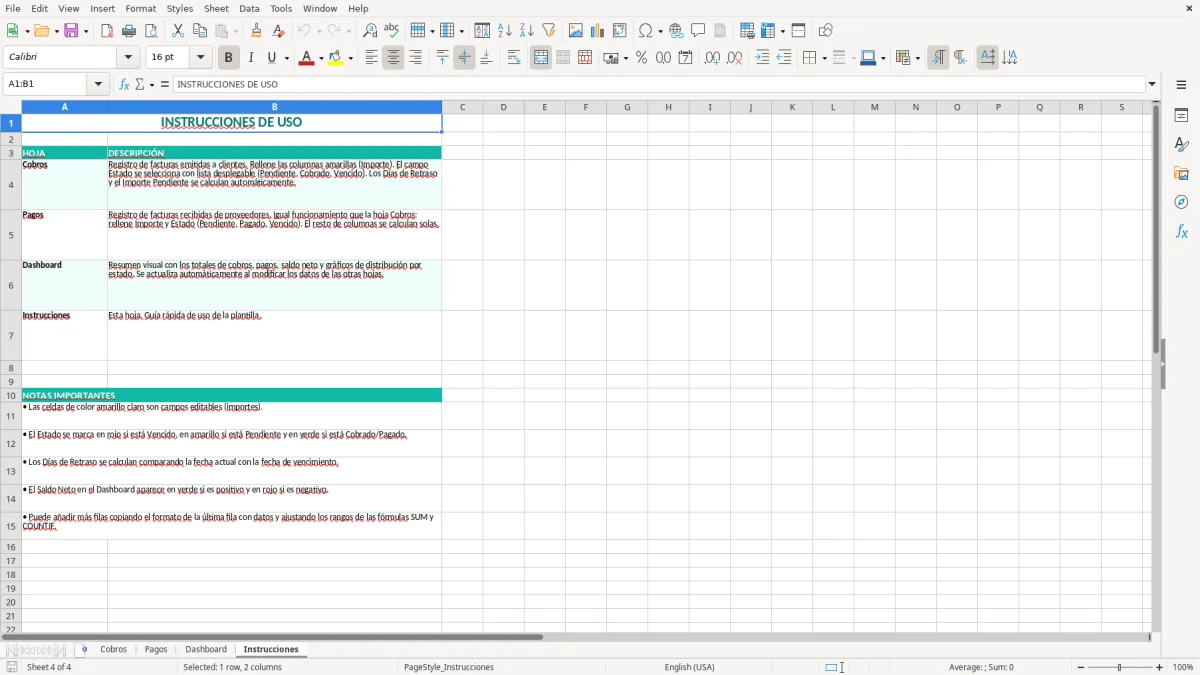The image size is (1200, 675).
Task: Insert a hyperlink
Action: (x=677, y=31)
